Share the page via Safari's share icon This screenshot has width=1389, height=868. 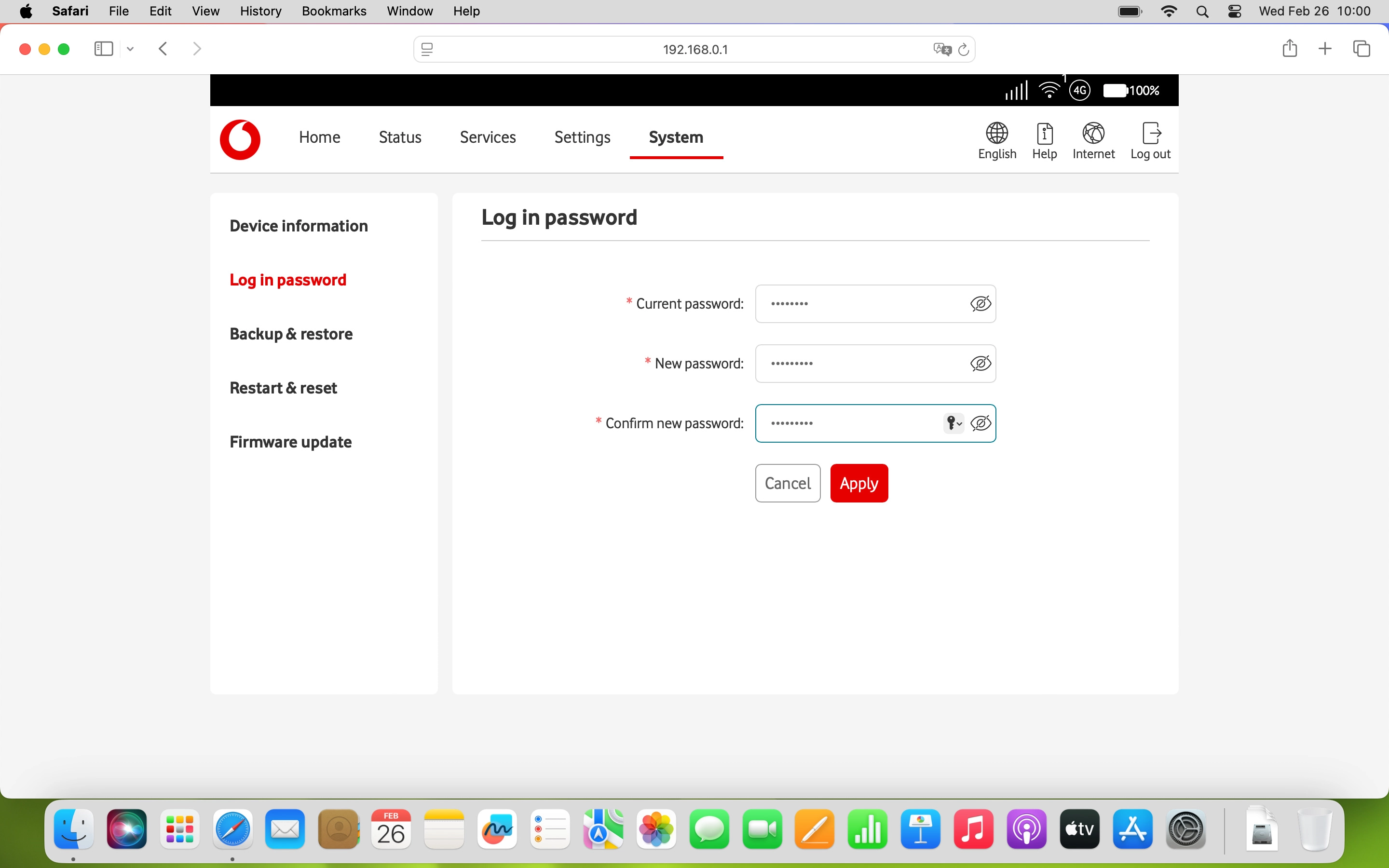1290,48
